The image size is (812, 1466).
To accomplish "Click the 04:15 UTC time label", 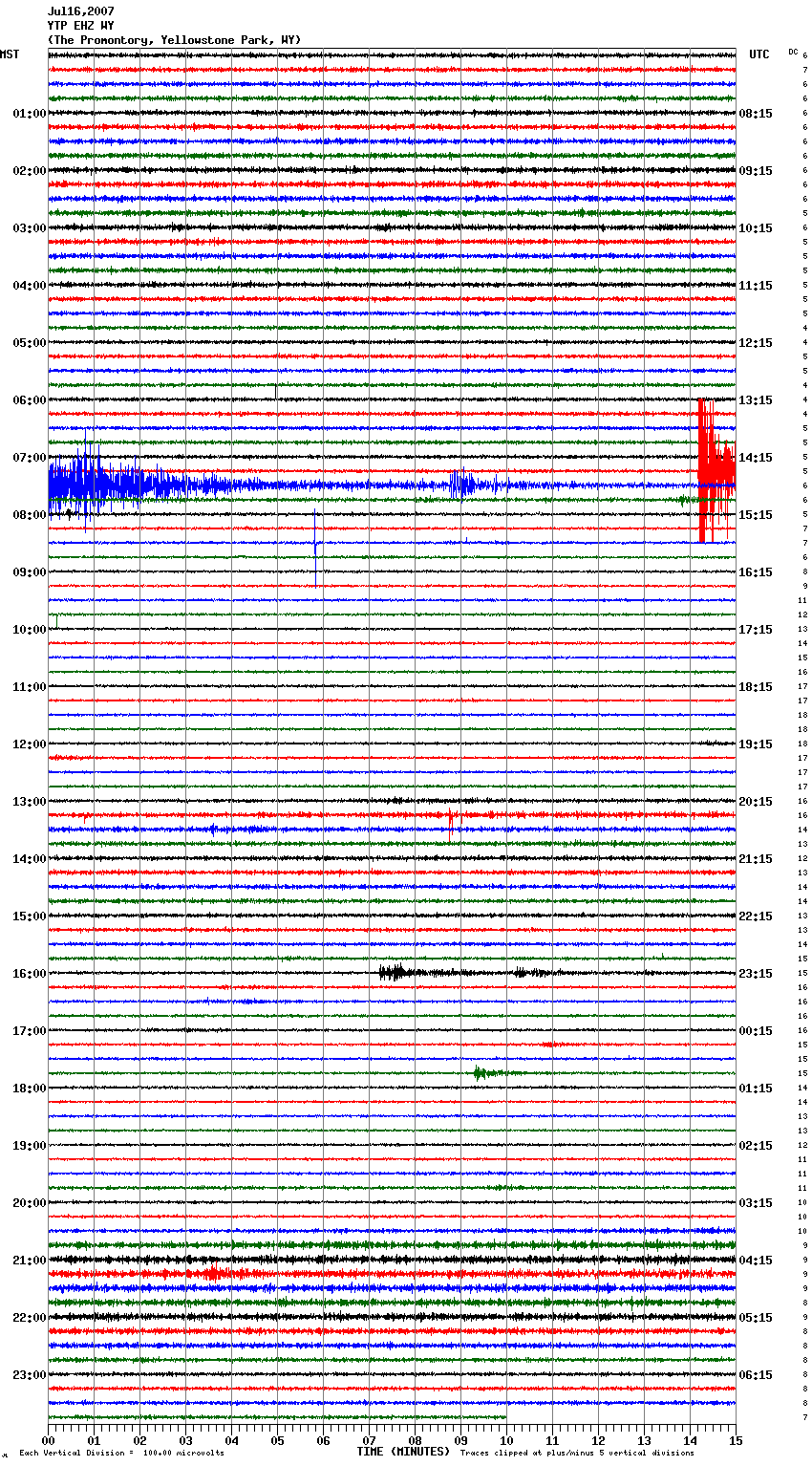I will pos(756,1261).
